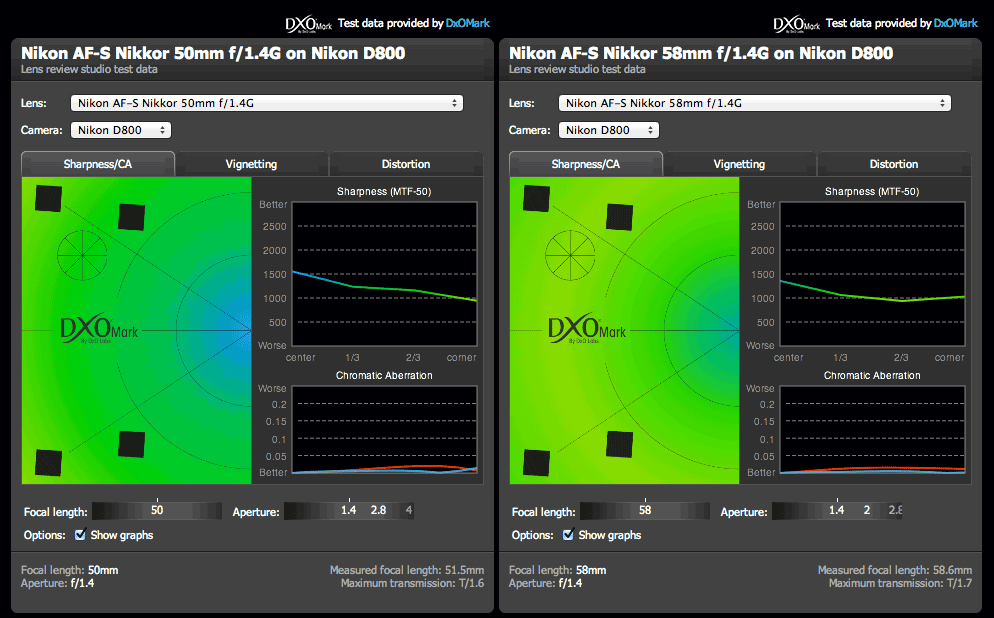
Task: Switch to Vignetting tab in the 58mm panel
Action: pos(740,164)
